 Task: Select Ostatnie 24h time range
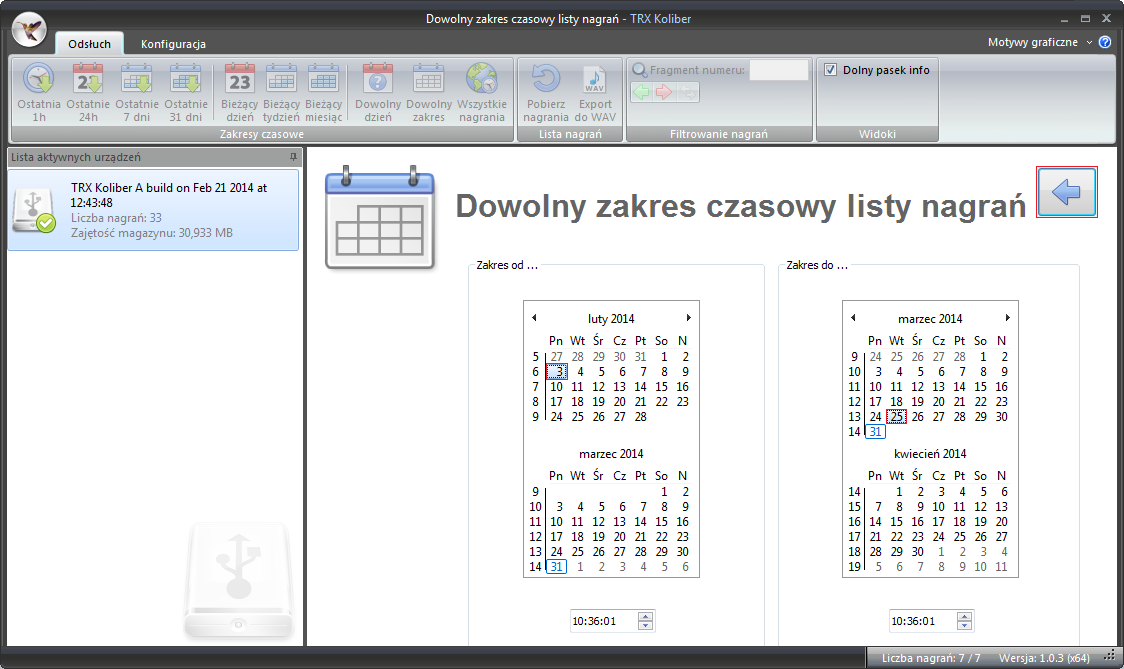(88, 92)
